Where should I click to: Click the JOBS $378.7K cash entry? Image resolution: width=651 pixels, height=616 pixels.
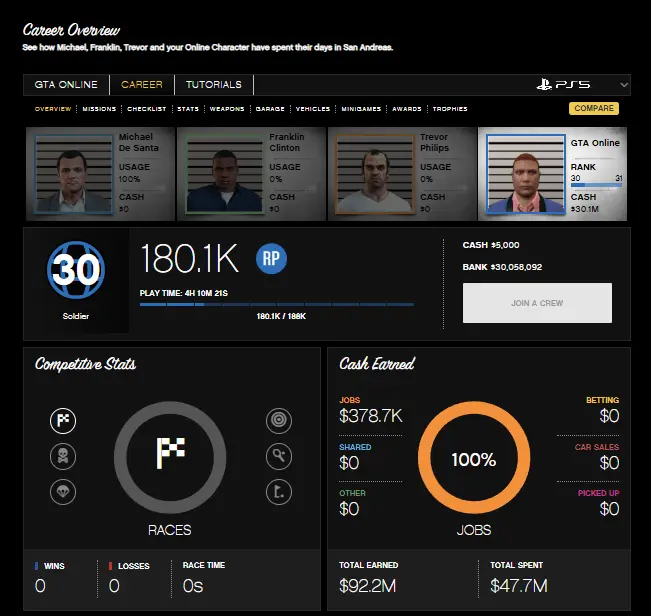pos(371,410)
